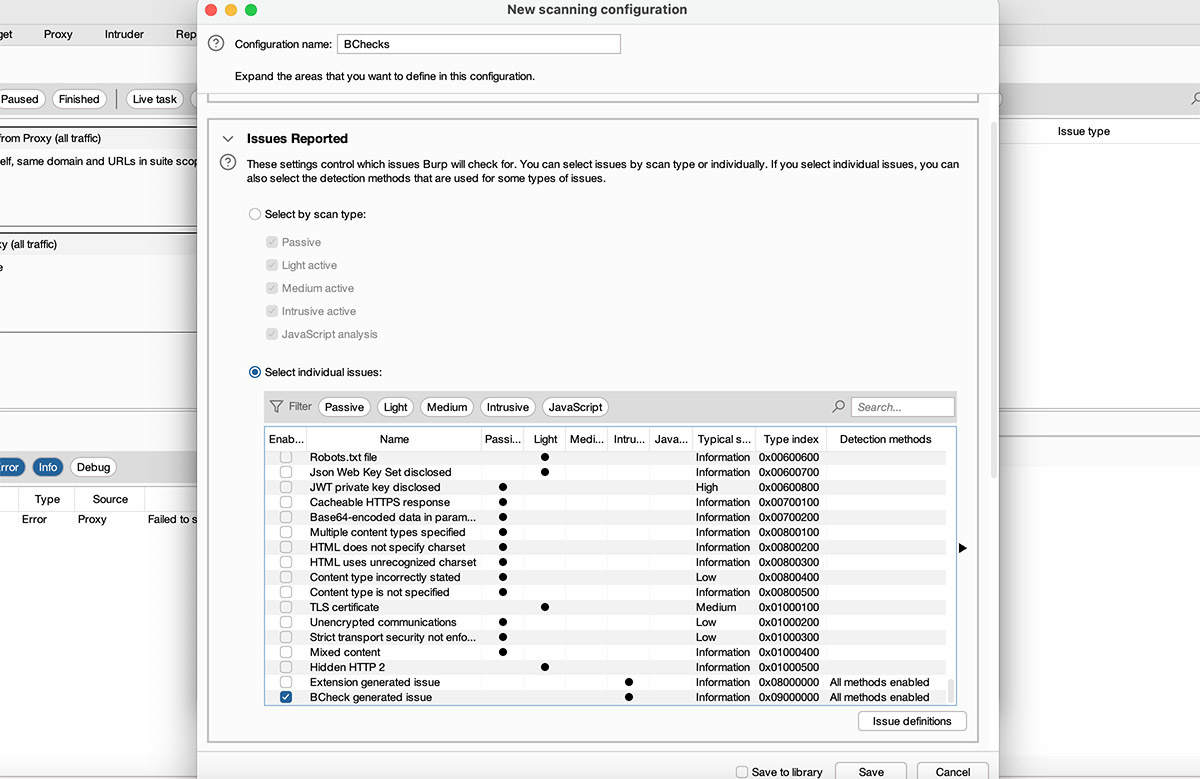The image size is (1200, 779).
Task: Click the Save button
Action: pos(871,771)
